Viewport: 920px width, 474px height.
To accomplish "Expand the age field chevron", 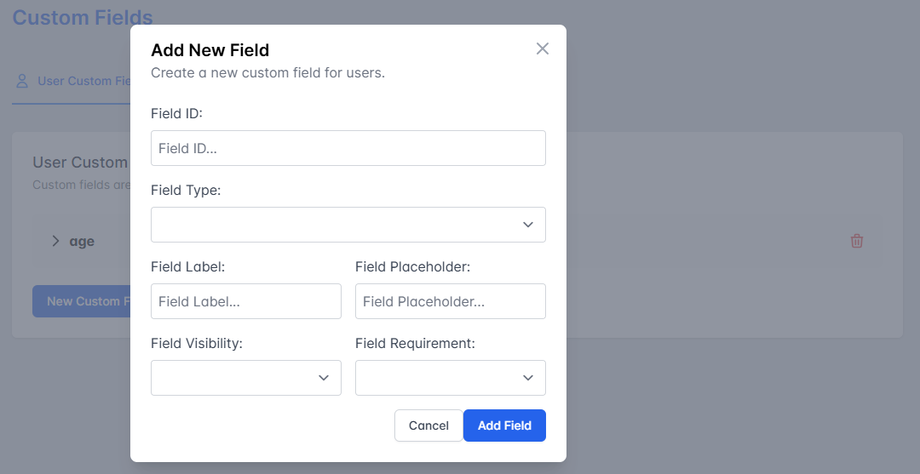I will pyautogui.click(x=56, y=241).
